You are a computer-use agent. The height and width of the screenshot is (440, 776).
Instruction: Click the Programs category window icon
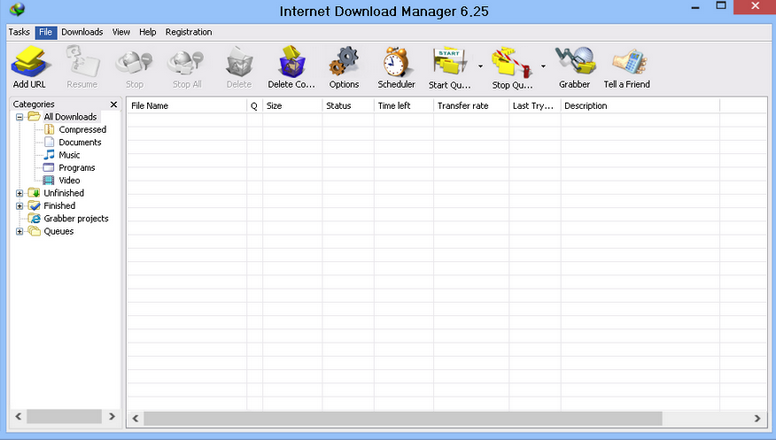click(48, 168)
